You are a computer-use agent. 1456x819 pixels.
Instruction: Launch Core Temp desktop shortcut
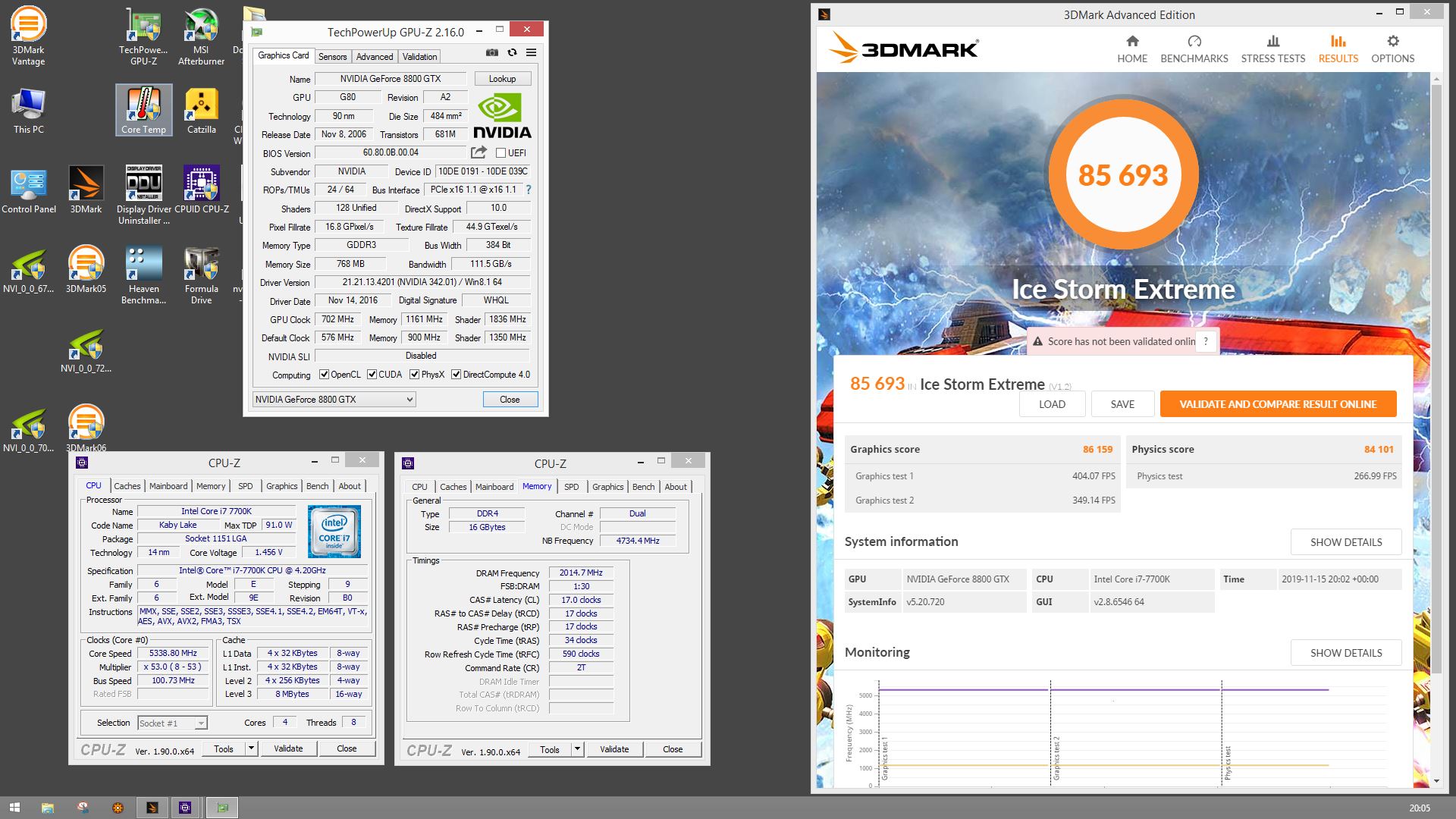tap(143, 111)
